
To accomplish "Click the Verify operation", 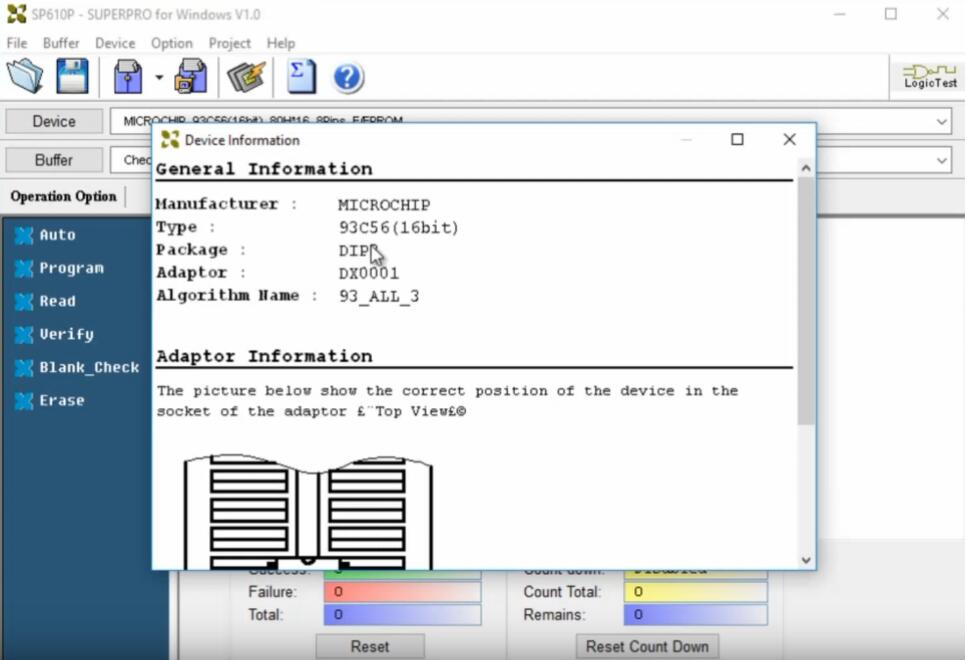I will pyautogui.click(x=66, y=334).
